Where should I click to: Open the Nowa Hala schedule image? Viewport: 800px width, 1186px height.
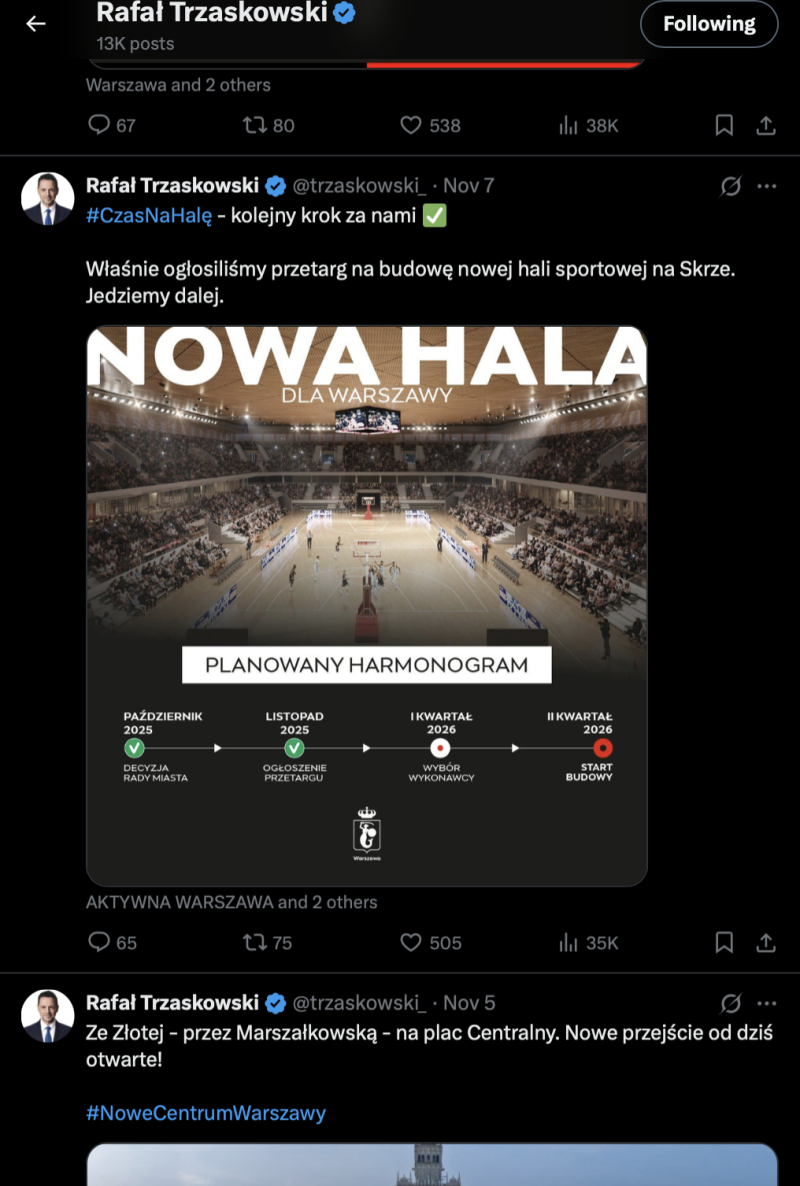(366, 606)
